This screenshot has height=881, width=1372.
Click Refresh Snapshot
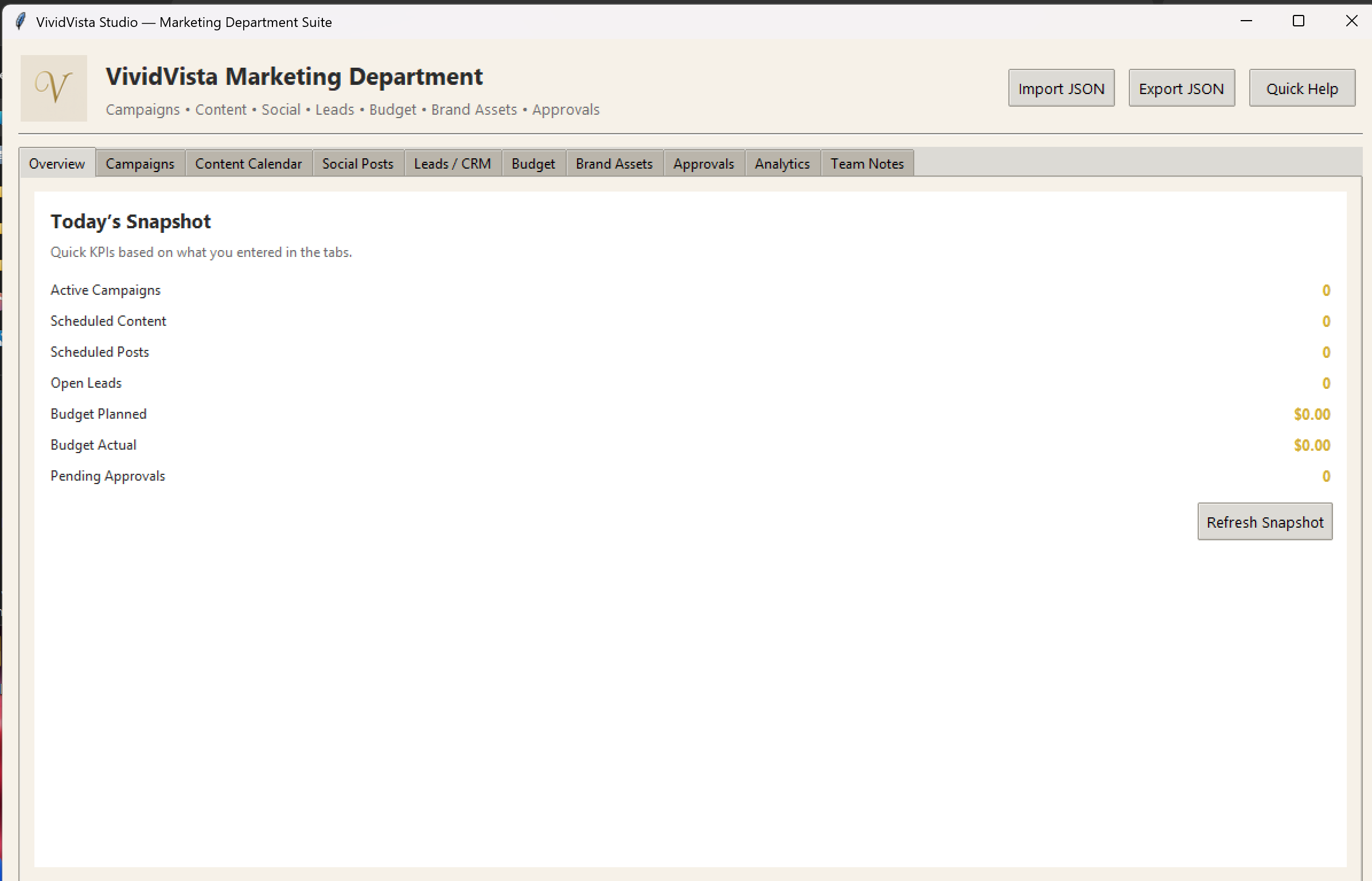(x=1265, y=521)
